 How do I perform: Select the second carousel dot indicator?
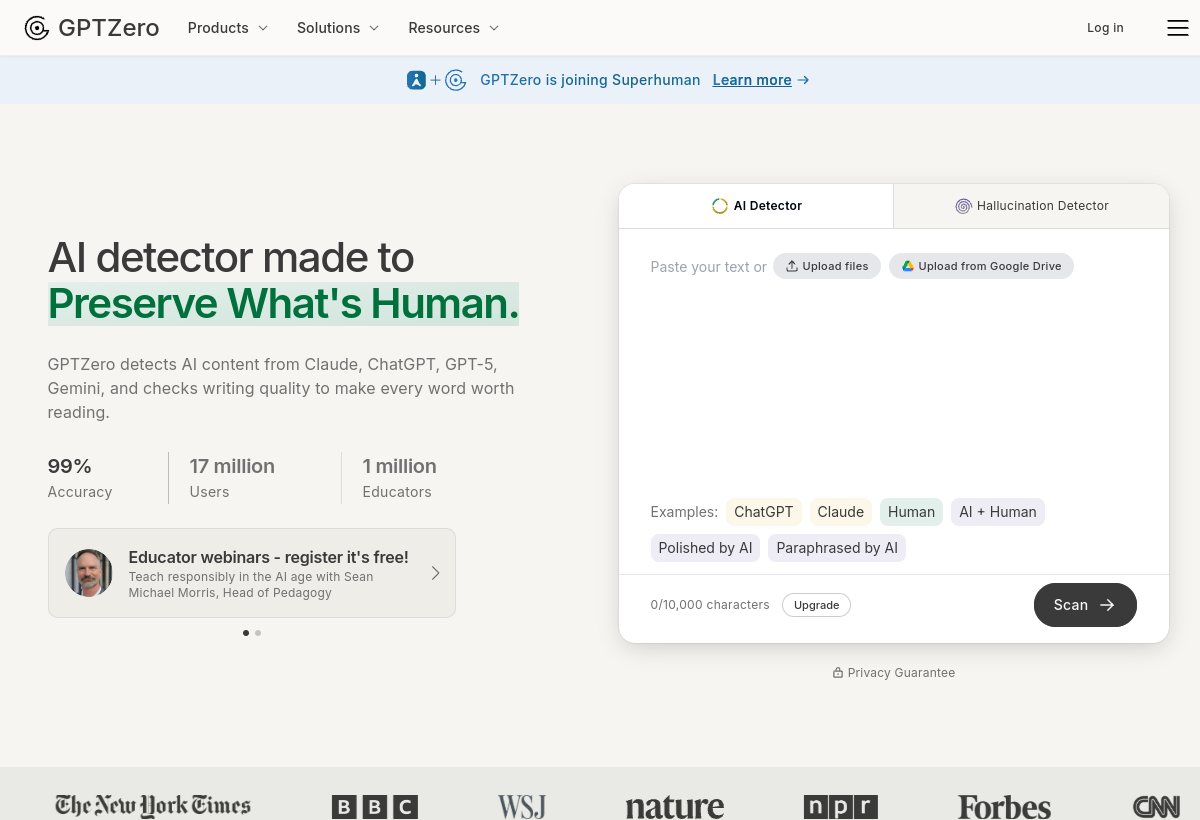coord(258,633)
